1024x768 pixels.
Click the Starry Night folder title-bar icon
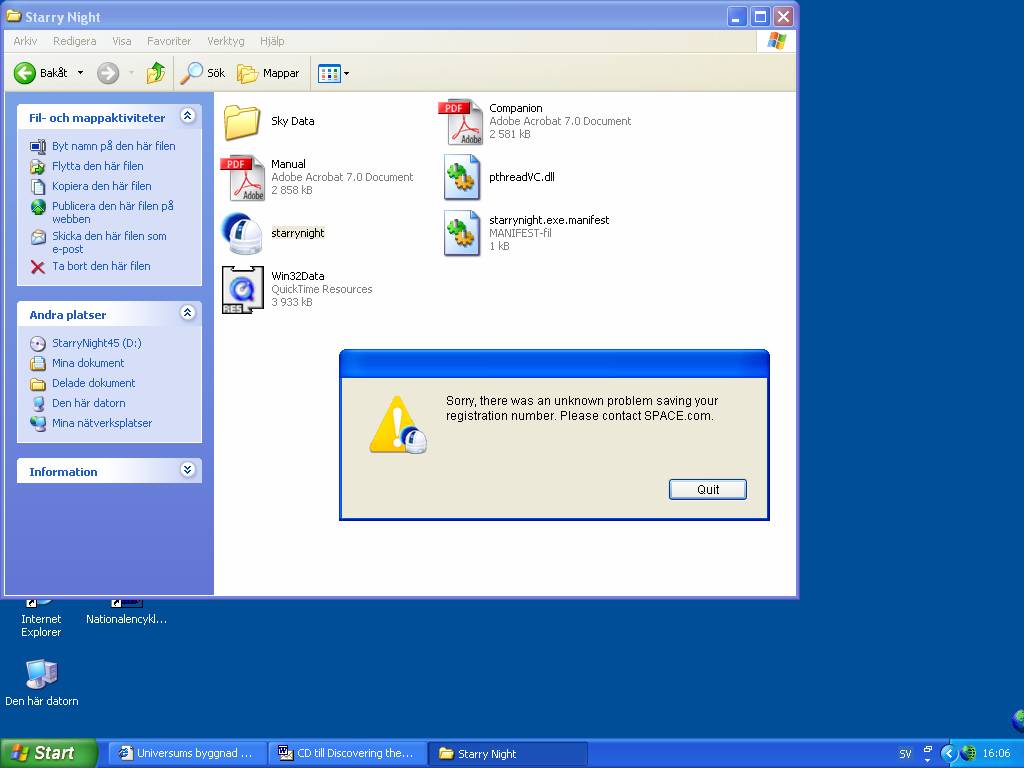14,16
